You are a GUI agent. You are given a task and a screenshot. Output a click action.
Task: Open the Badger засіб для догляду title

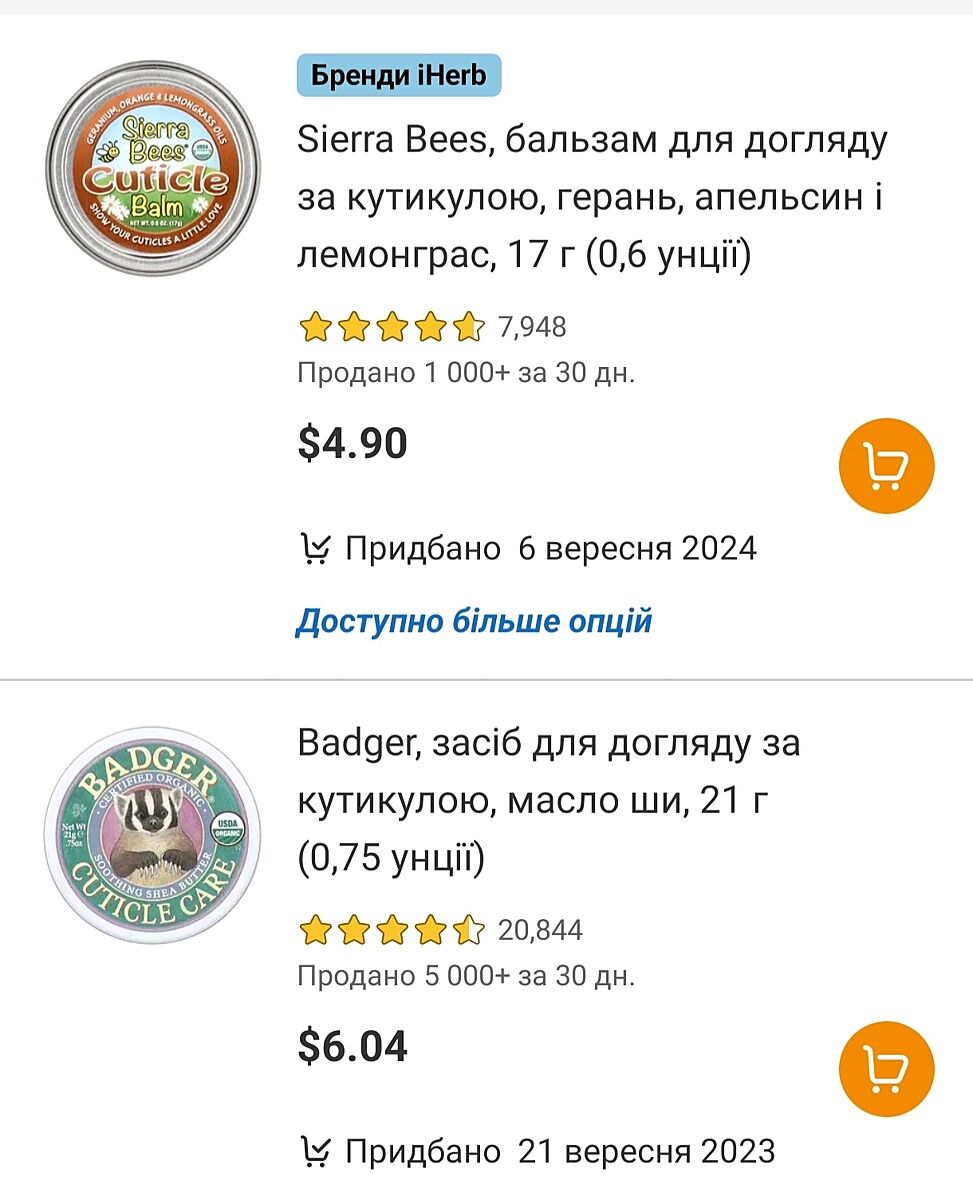click(x=548, y=801)
